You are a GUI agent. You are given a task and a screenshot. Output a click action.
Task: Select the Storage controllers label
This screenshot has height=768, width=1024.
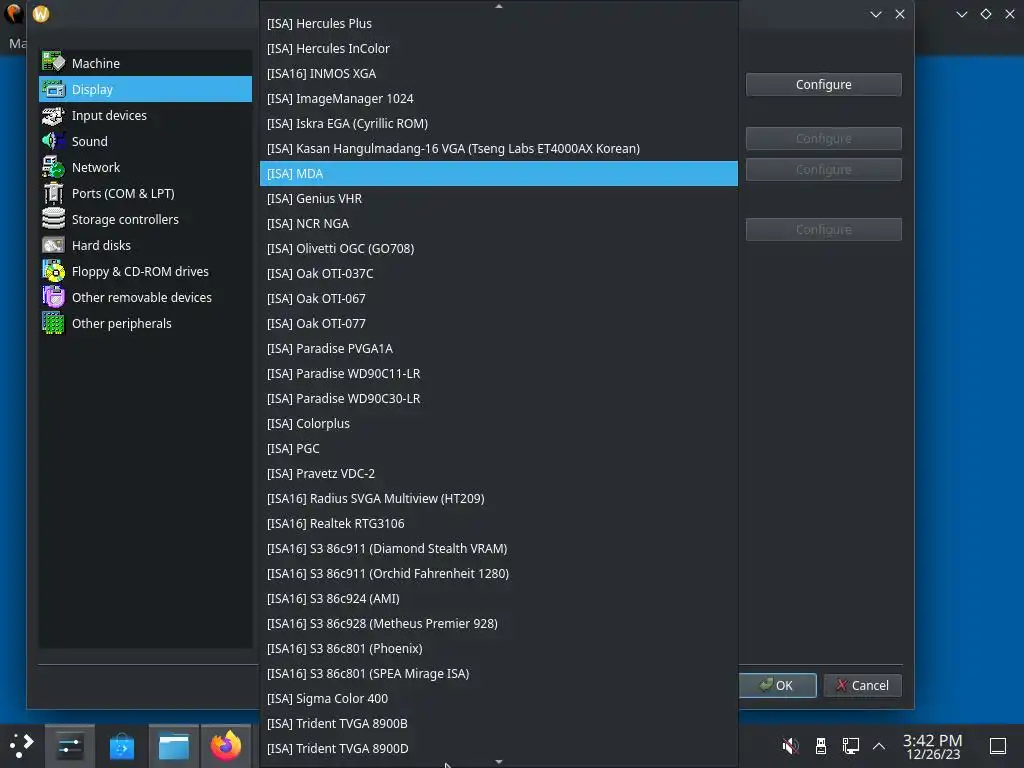pyautogui.click(x=125, y=219)
